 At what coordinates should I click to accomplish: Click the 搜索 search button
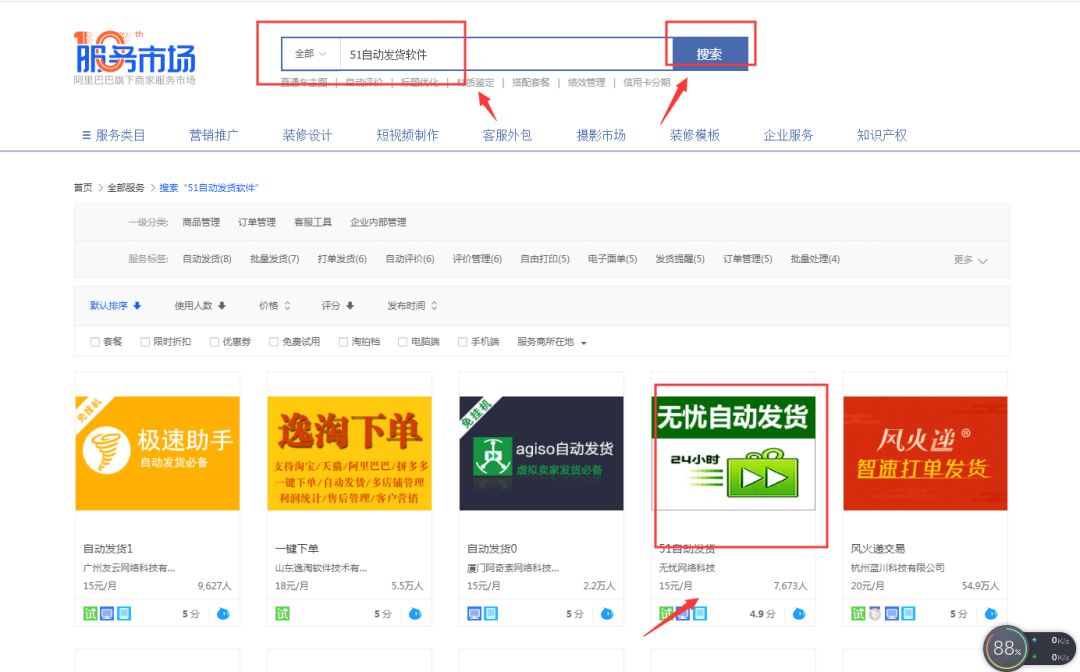click(709, 51)
